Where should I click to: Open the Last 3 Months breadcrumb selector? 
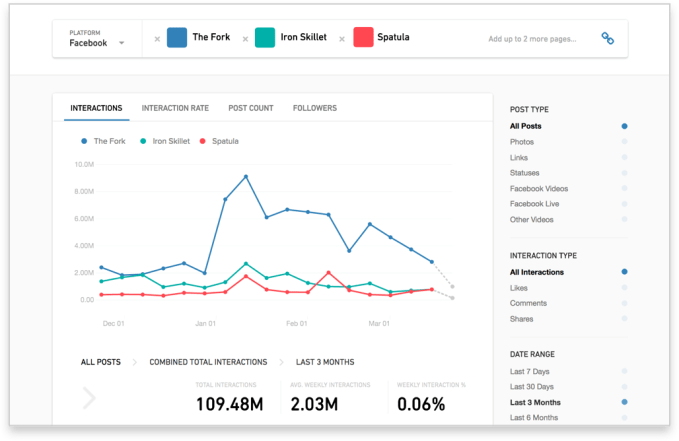[x=323, y=361]
